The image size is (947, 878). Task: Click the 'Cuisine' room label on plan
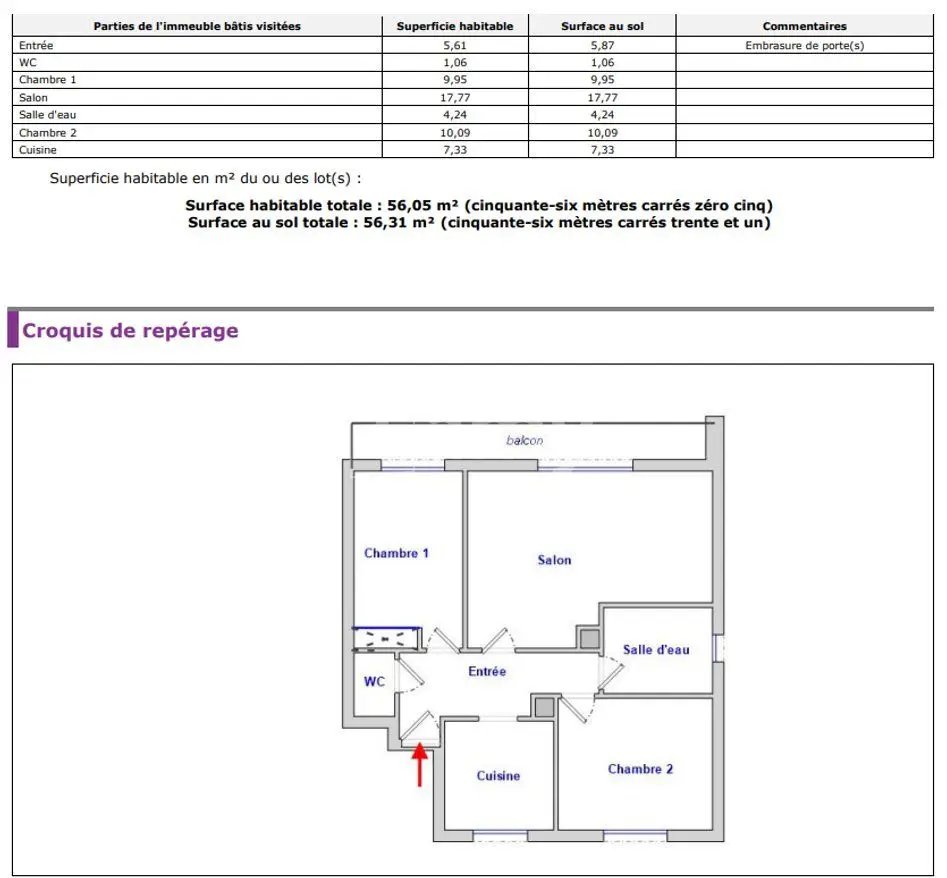498,776
